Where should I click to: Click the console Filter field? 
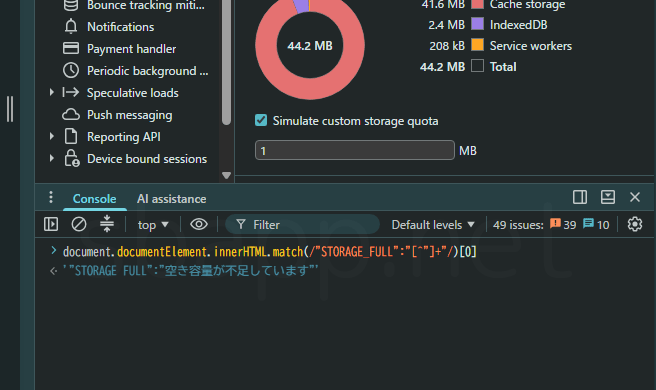click(x=302, y=225)
